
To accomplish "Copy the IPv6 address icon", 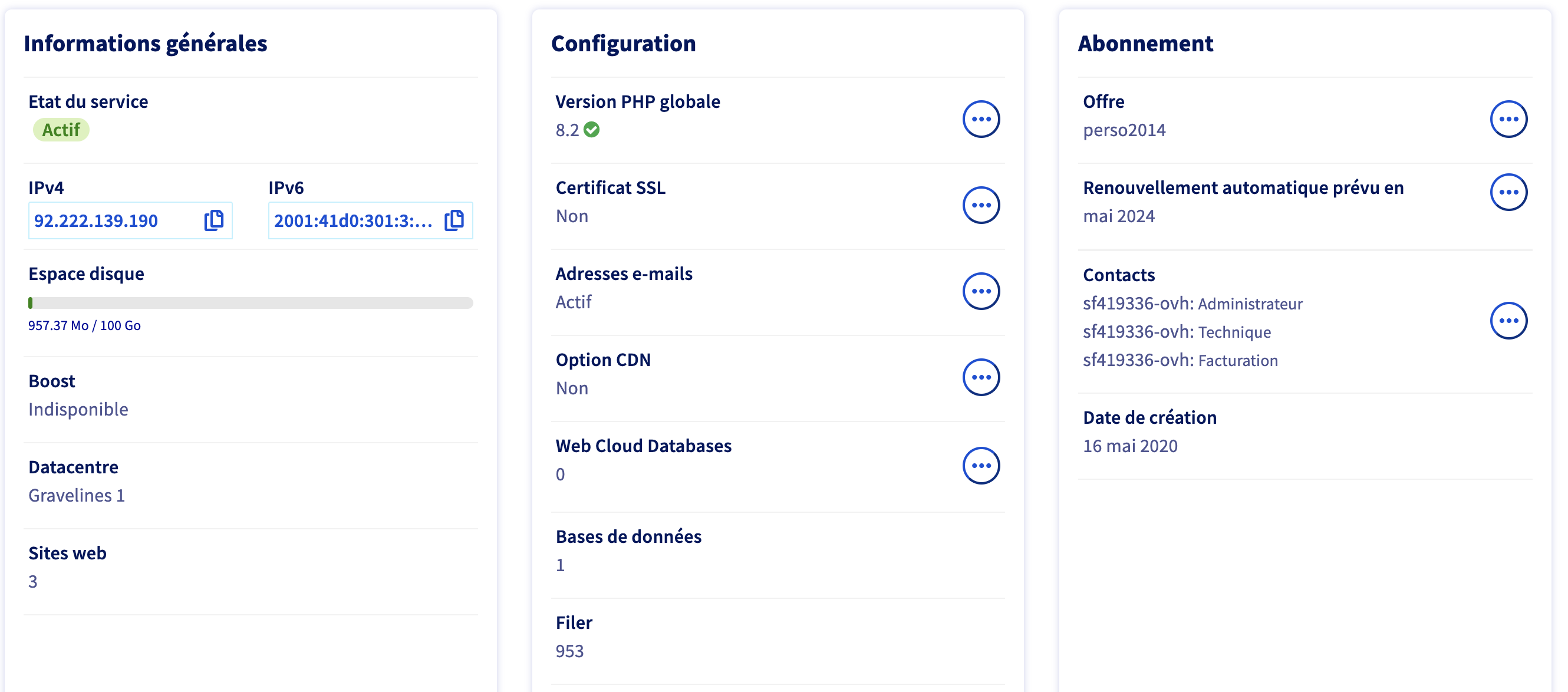I will (x=454, y=220).
